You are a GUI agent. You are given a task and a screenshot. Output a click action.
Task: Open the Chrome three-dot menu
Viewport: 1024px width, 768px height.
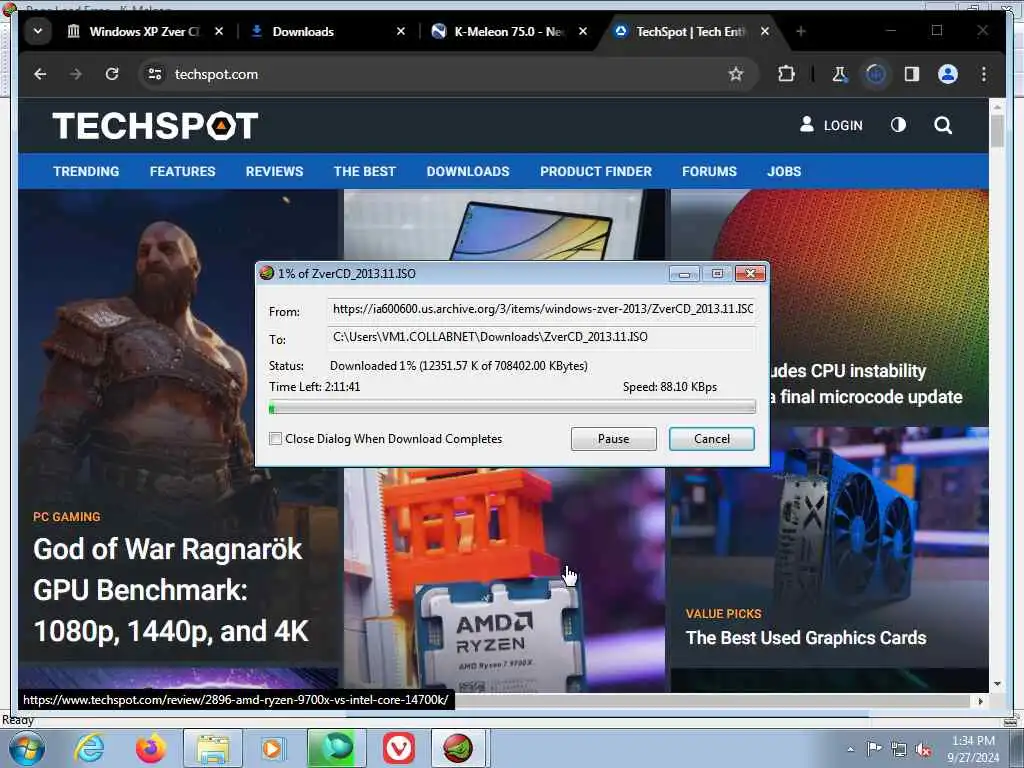984,74
